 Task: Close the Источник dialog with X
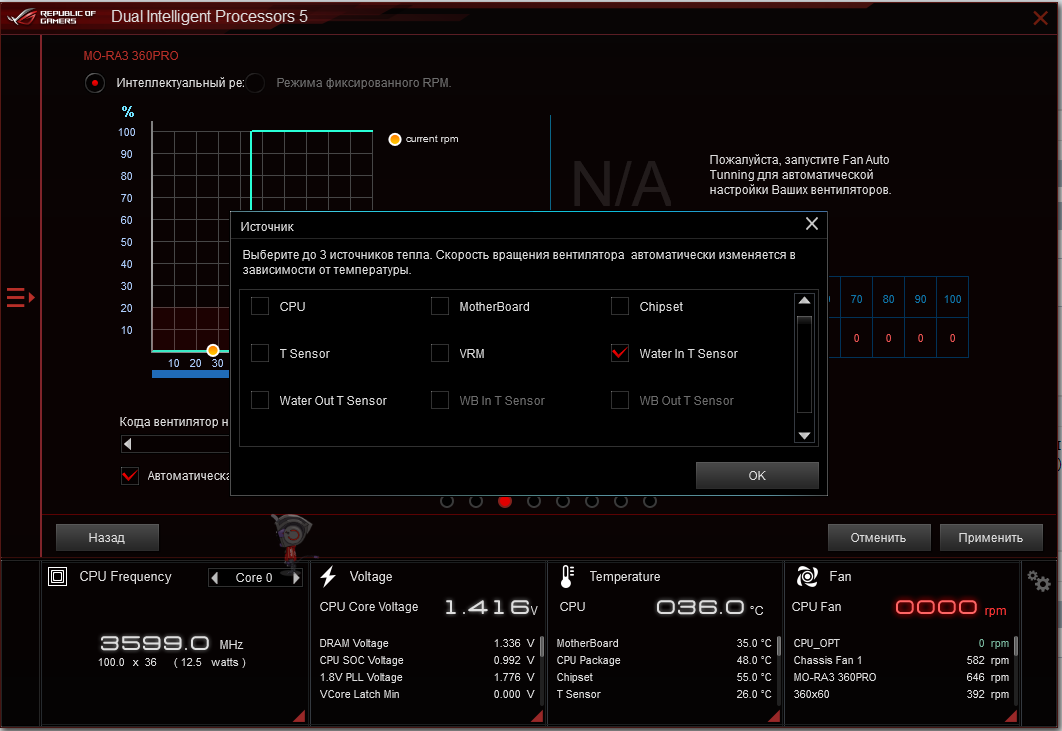[811, 224]
